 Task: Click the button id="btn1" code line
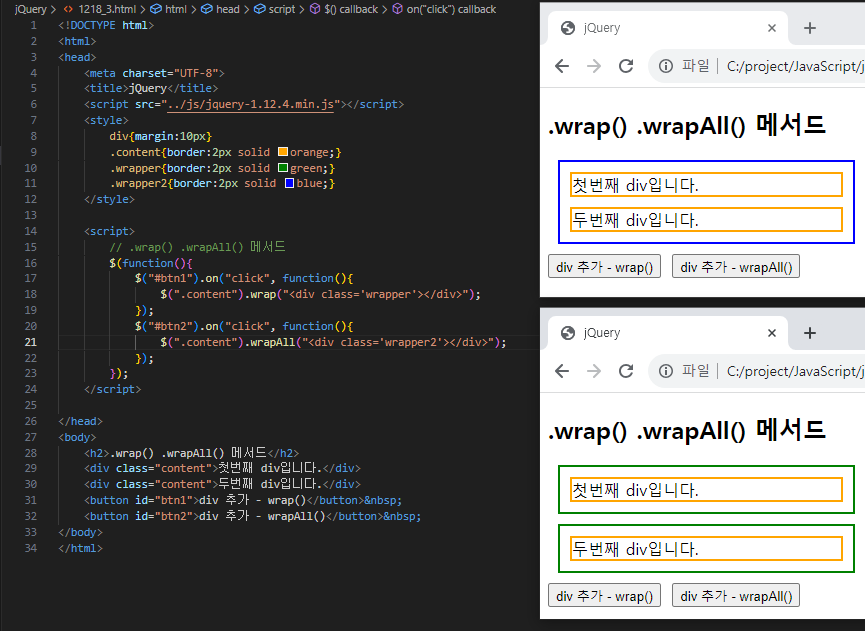point(243,500)
